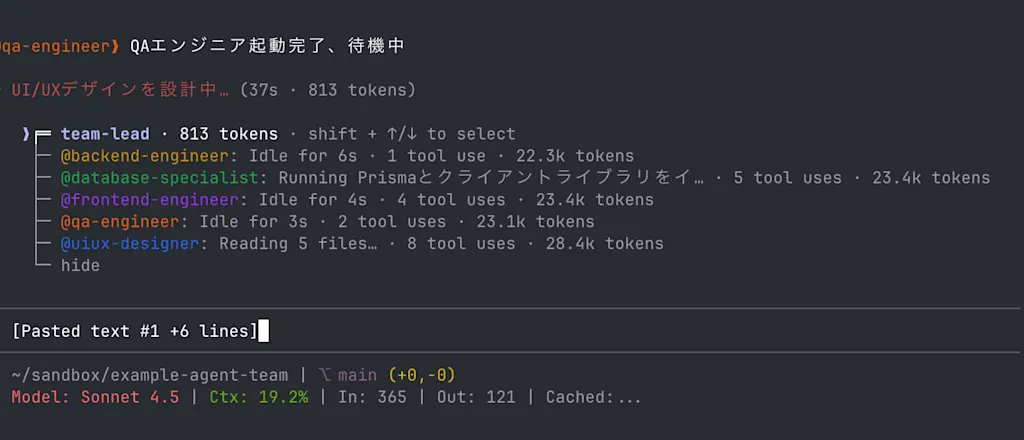Click the main branch name in status line
The height and width of the screenshot is (440, 1024).
click(x=357, y=375)
